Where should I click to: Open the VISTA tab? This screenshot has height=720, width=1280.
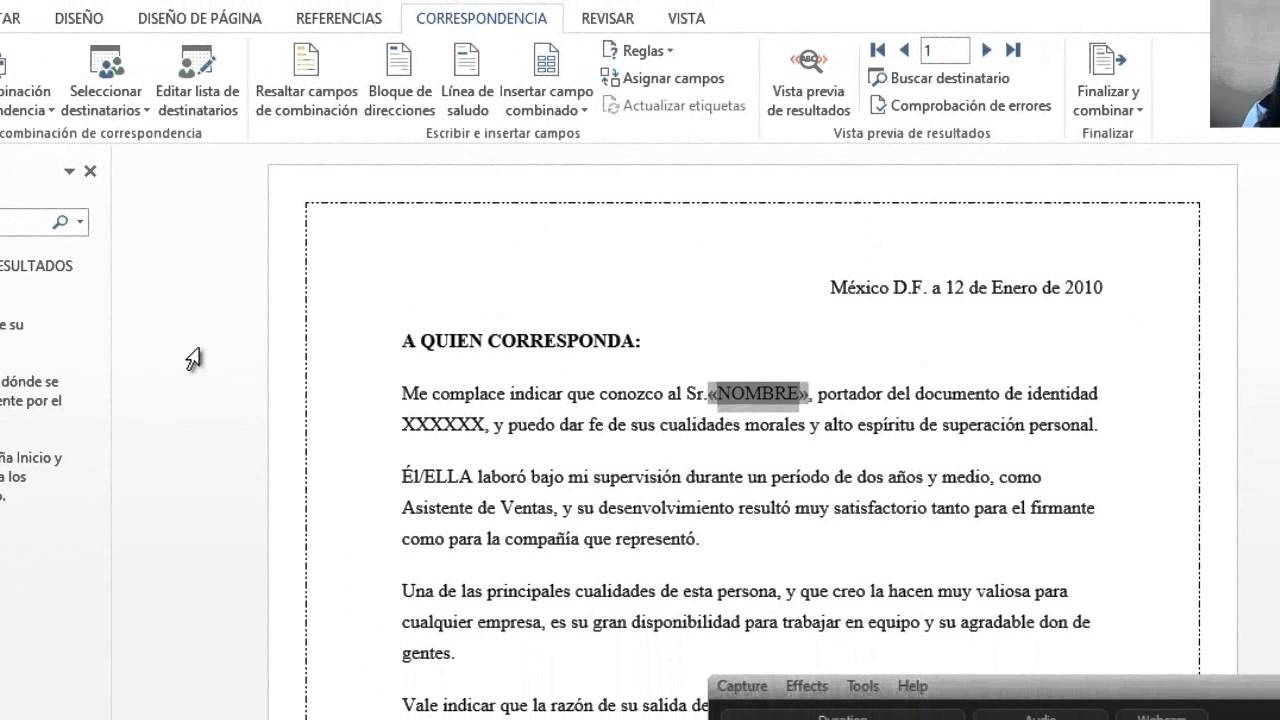pos(686,18)
